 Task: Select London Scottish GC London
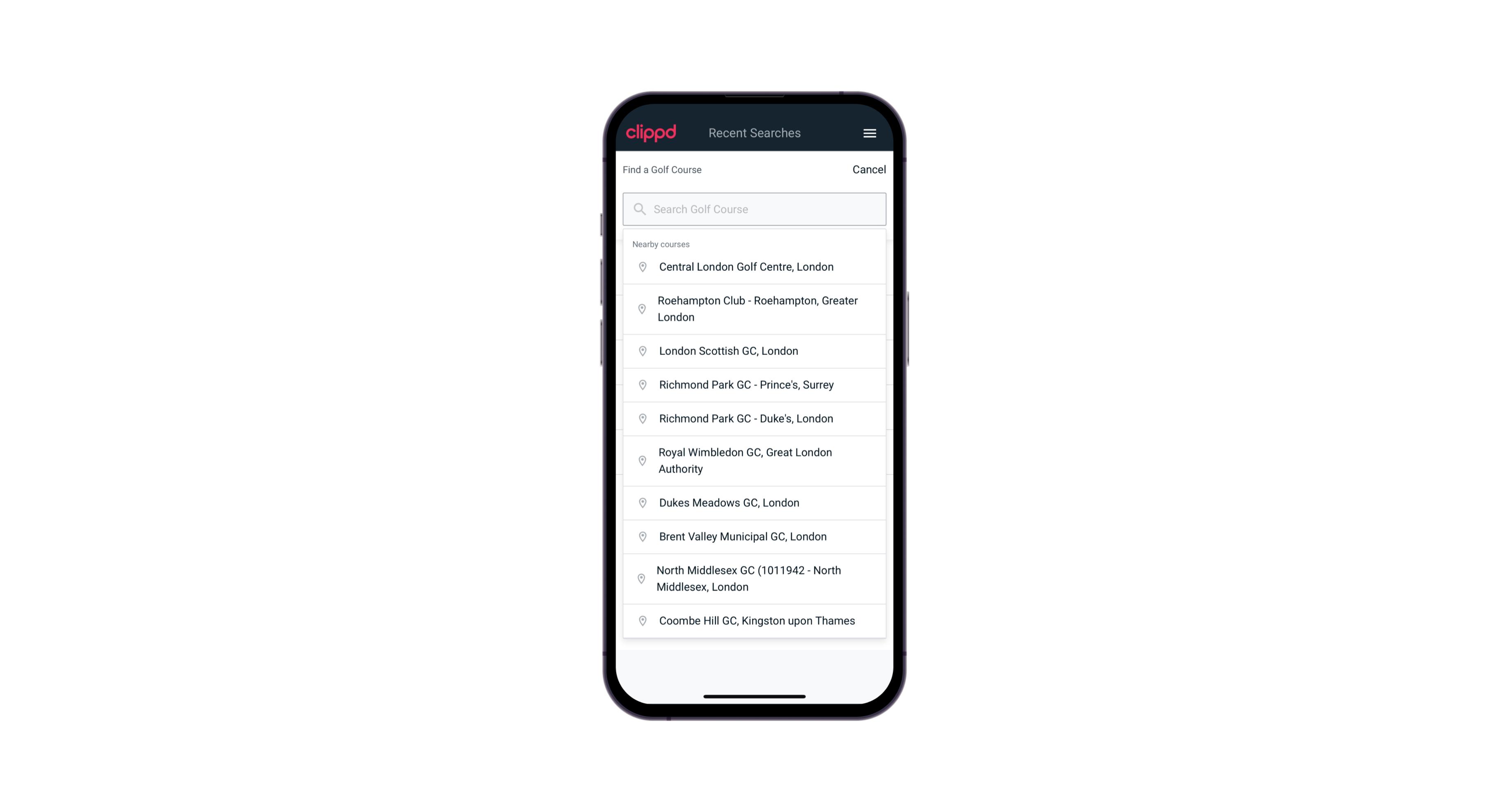[x=754, y=351]
